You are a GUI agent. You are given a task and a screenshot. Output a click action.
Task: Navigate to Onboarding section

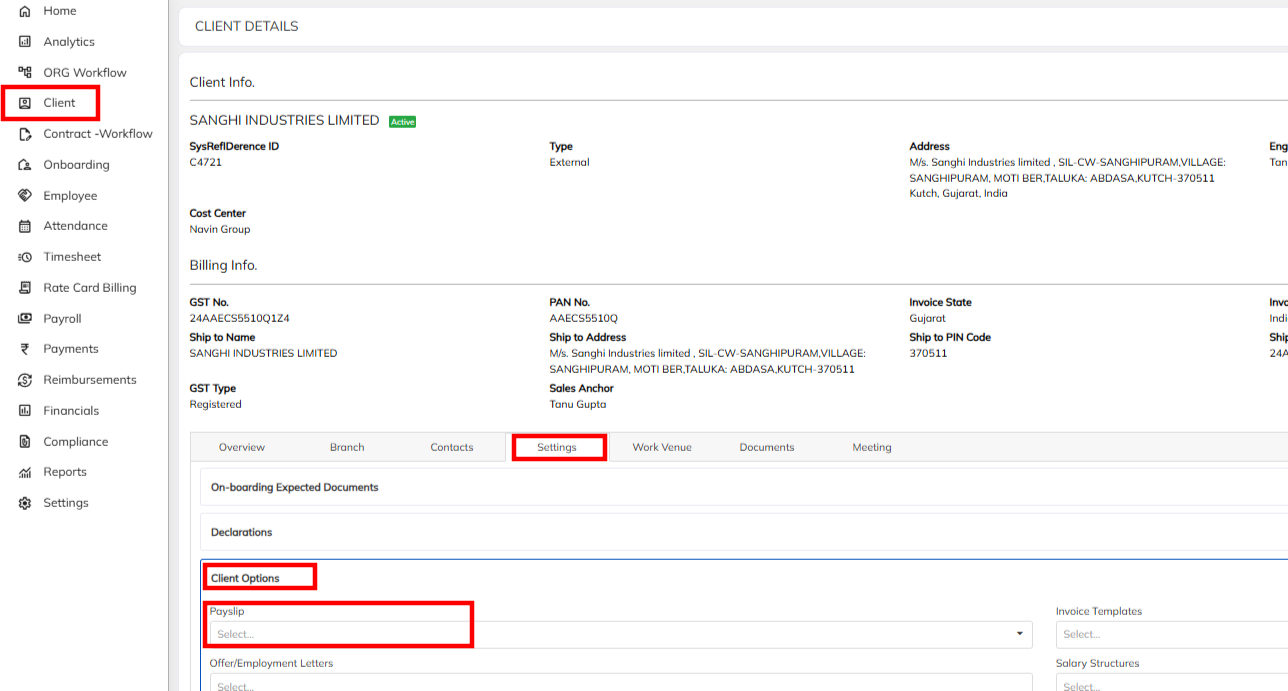[x=76, y=165]
